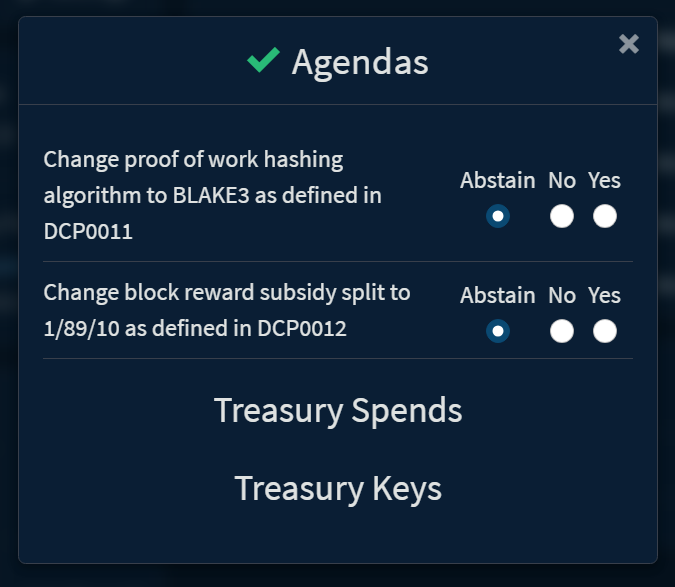Click the 'No' label text for DCP0012
Image resolution: width=675 pixels, height=587 pixels.
(x=562, y=296)
